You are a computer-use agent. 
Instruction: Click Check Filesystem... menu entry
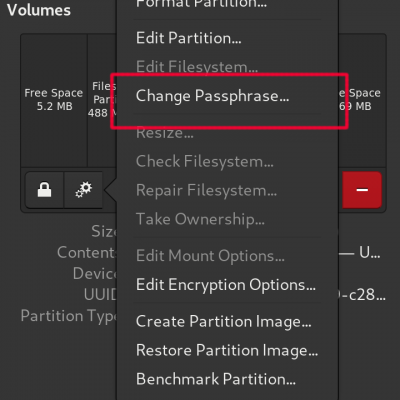(205, 162)
